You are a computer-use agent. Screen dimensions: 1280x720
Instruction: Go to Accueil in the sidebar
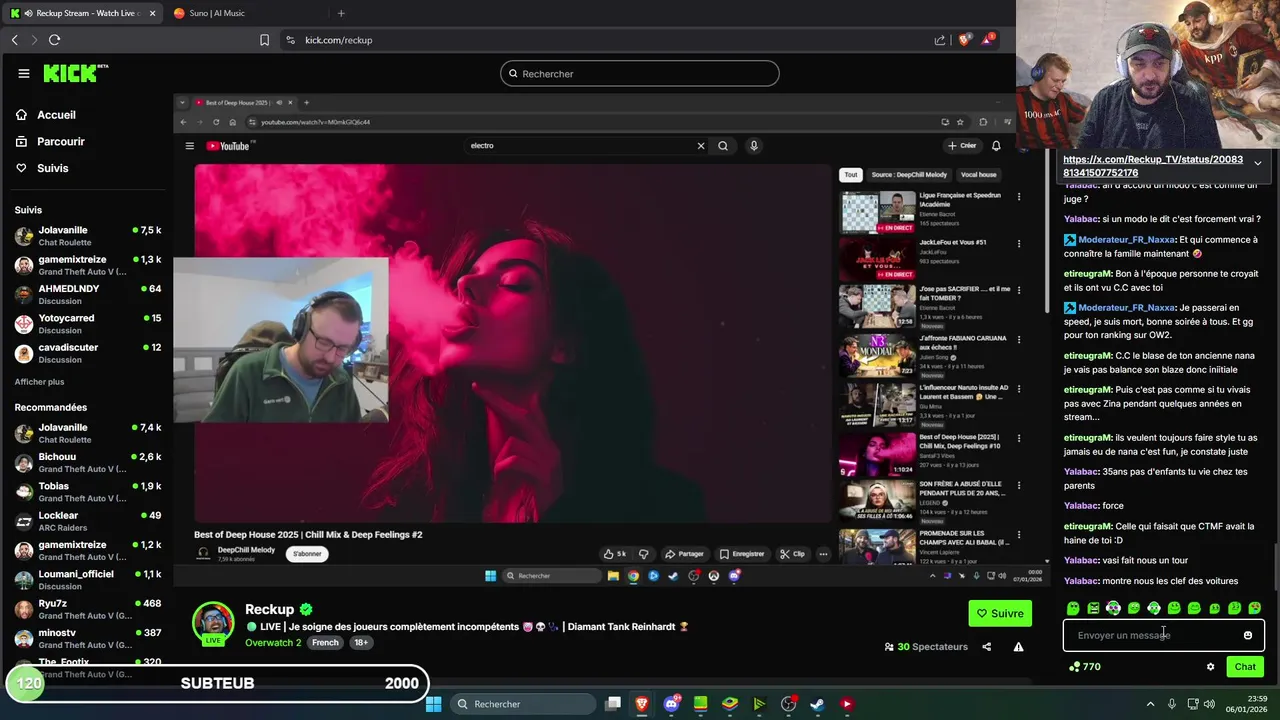(45, 115)
